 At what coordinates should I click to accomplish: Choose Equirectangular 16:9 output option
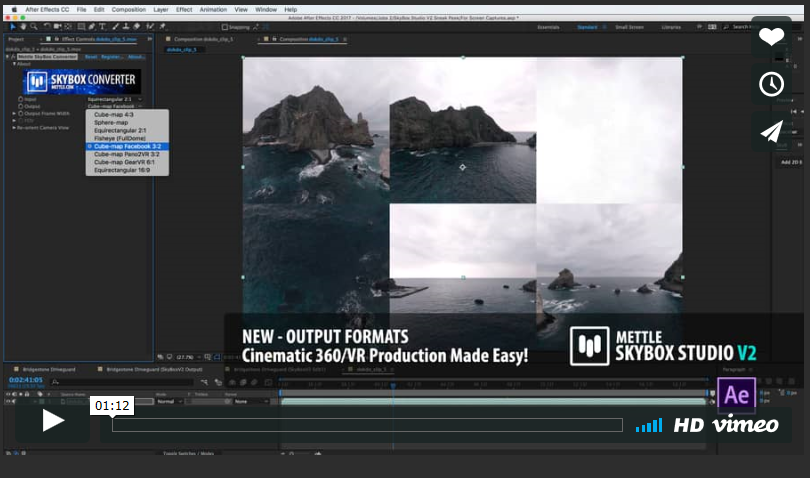click(127, 169)
